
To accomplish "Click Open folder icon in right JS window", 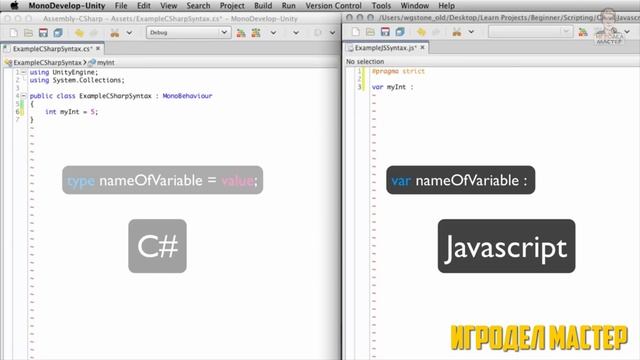I will click(370, 32).
